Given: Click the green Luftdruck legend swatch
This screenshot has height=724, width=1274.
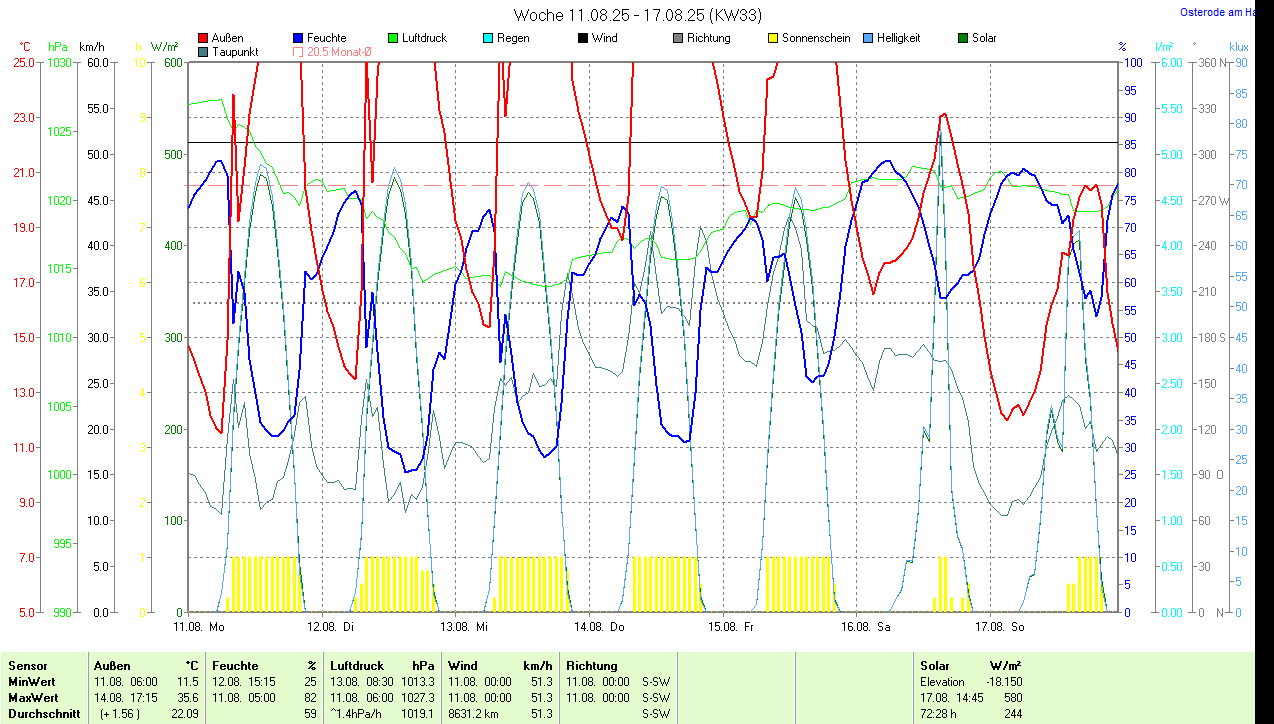Looking at the screenshot, I should tap(393, 38).
